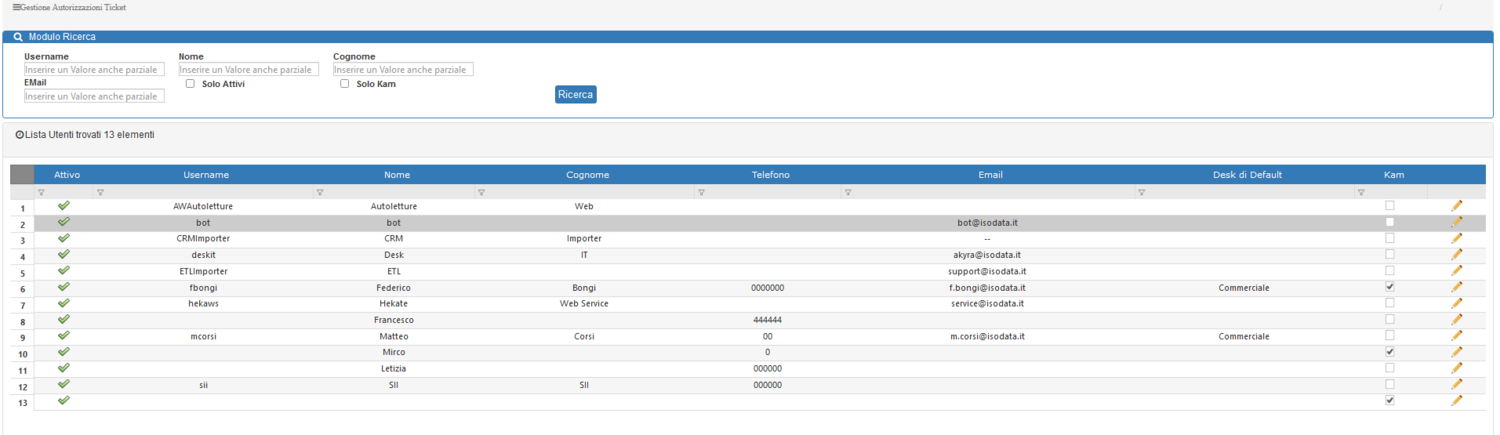Screen dimensions: 1500x435
Task: Click the green active checkmark for AWAutoletture
Action: coord(64,205)
